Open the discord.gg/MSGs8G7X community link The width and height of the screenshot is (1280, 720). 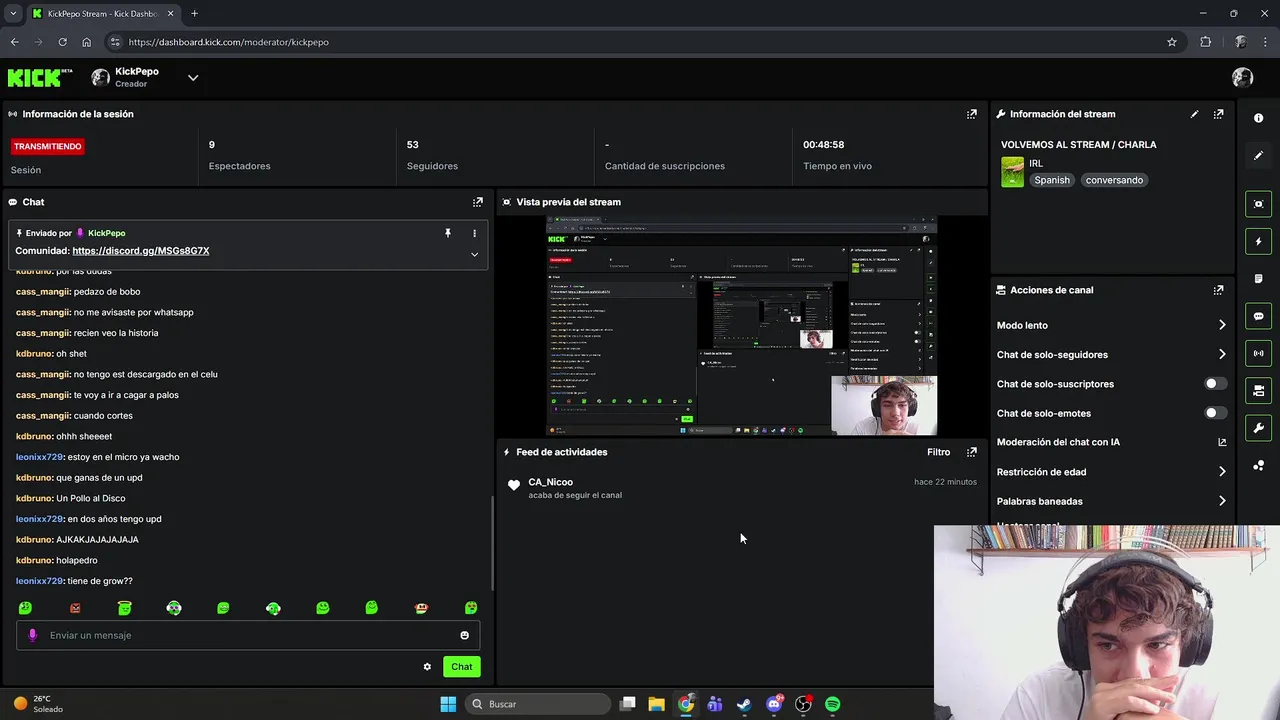(x=141, y=251)
